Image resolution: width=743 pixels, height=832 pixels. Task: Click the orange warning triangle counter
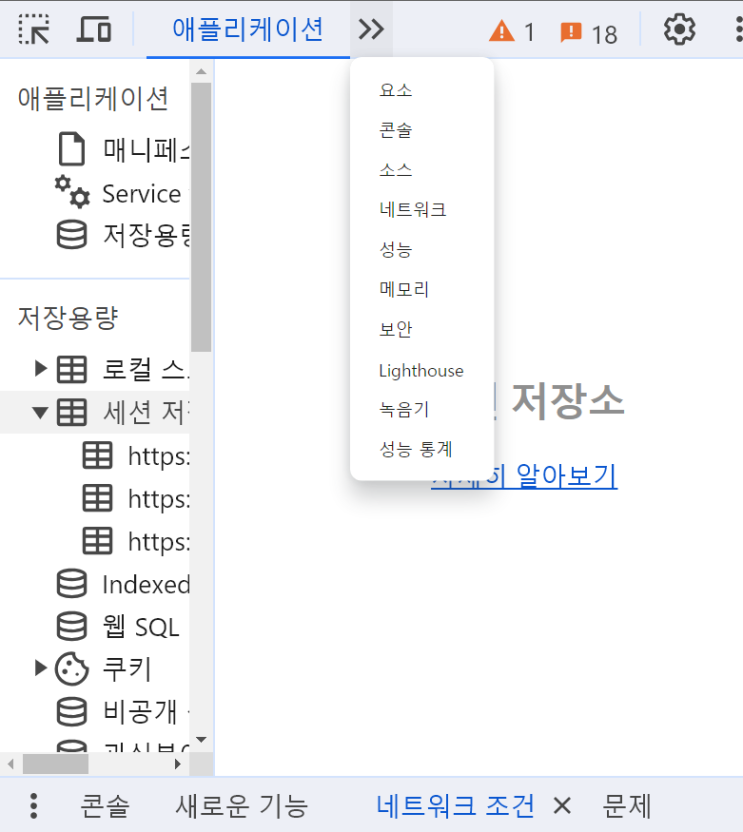[x=512, y=32]
